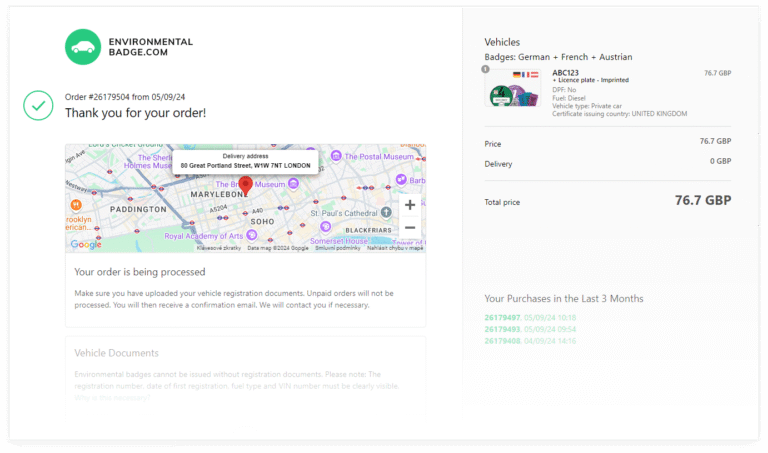The width and height of the screenshot is (768, 453).
Task: Click the Google logo on the map
Action: coord(86,244)
